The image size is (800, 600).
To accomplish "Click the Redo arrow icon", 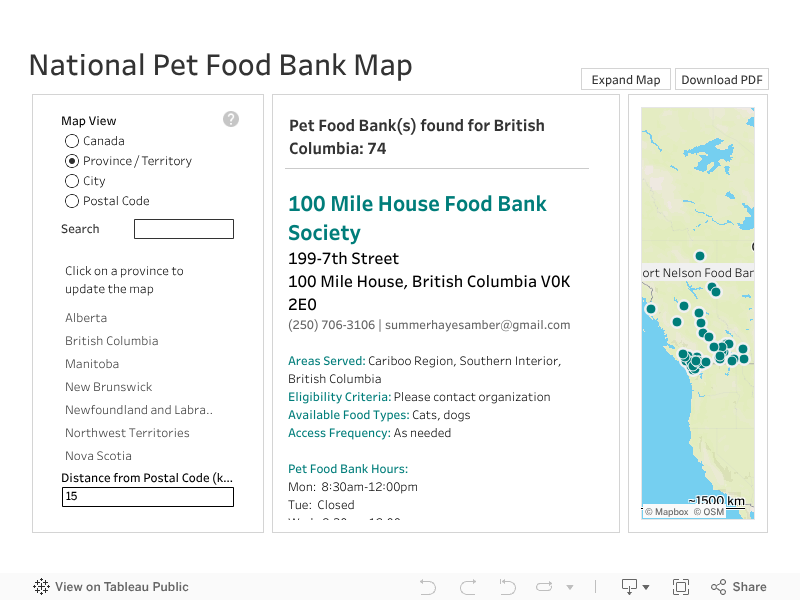I will point(467,587).
